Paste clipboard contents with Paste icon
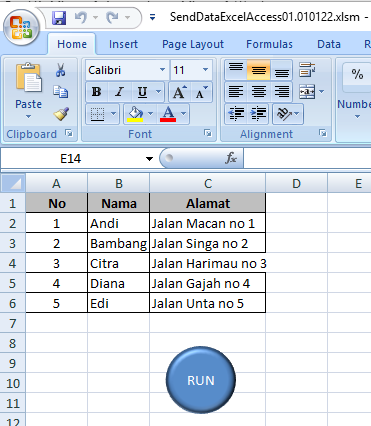This screenshot has height=426, width=371. click(29, 77)
